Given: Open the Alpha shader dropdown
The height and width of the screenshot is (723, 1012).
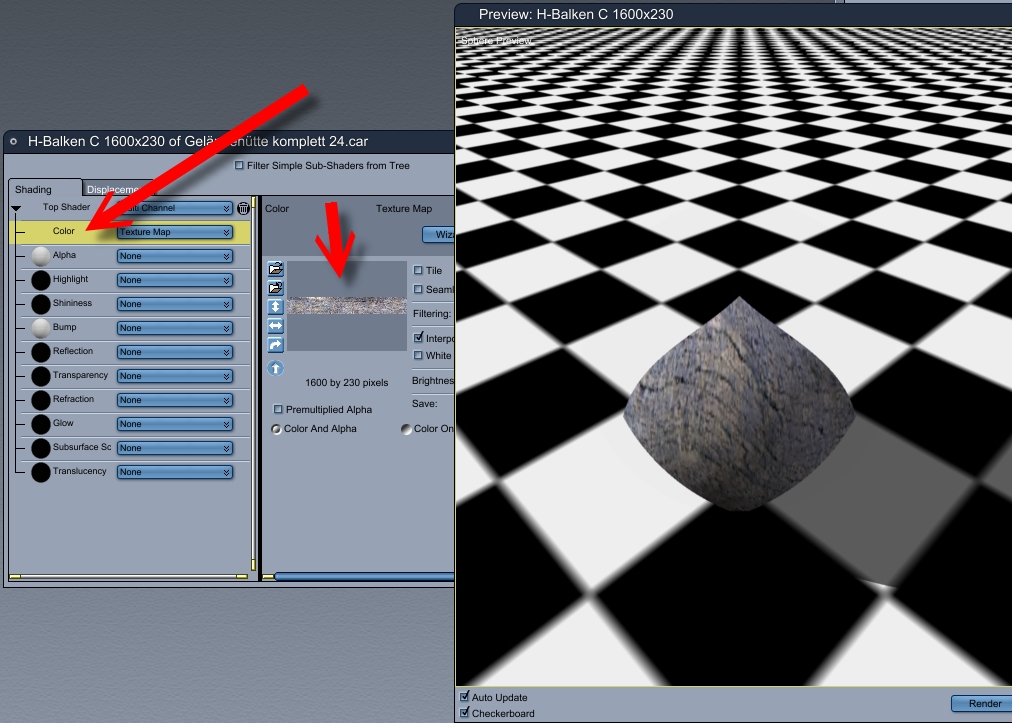Looking at the screenshot, I should [174, 256].
